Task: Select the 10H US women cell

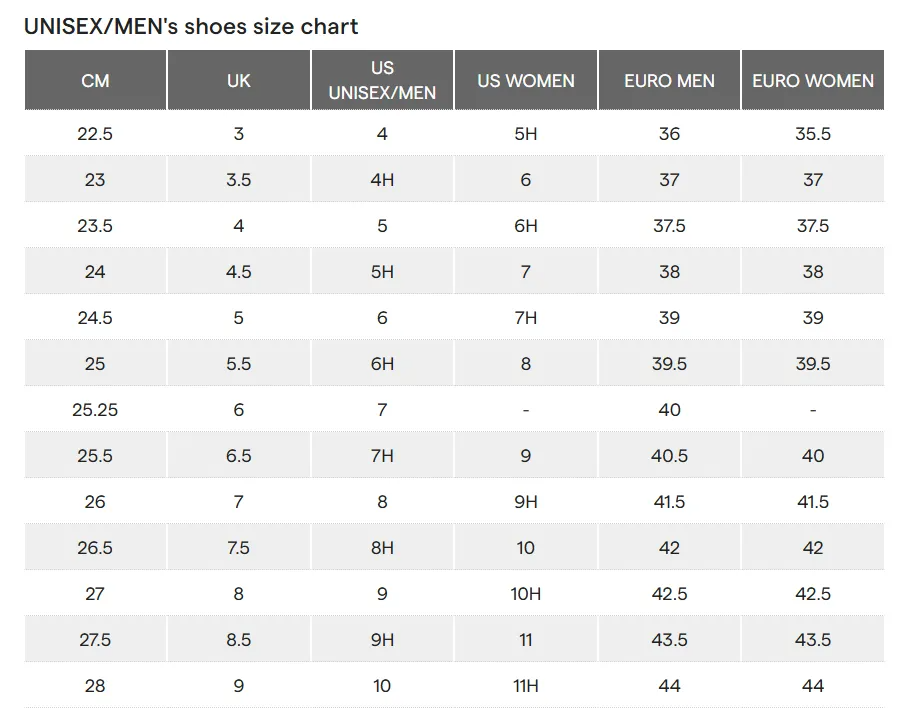Action: (x=526, y=593)
